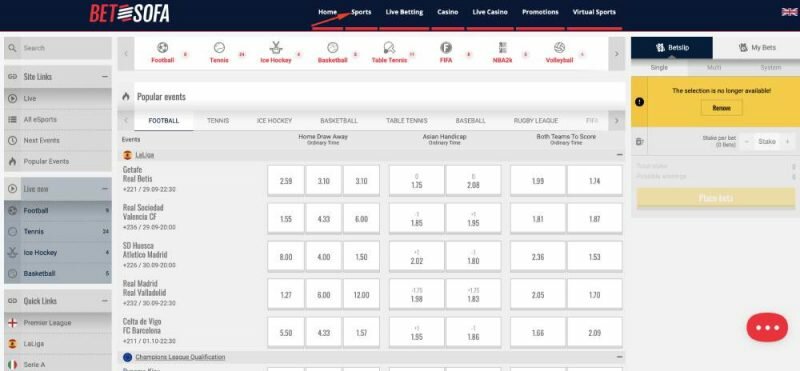Collapse the Site Links section
Screen dimensions: 800x371
click(x=105, y=77)
